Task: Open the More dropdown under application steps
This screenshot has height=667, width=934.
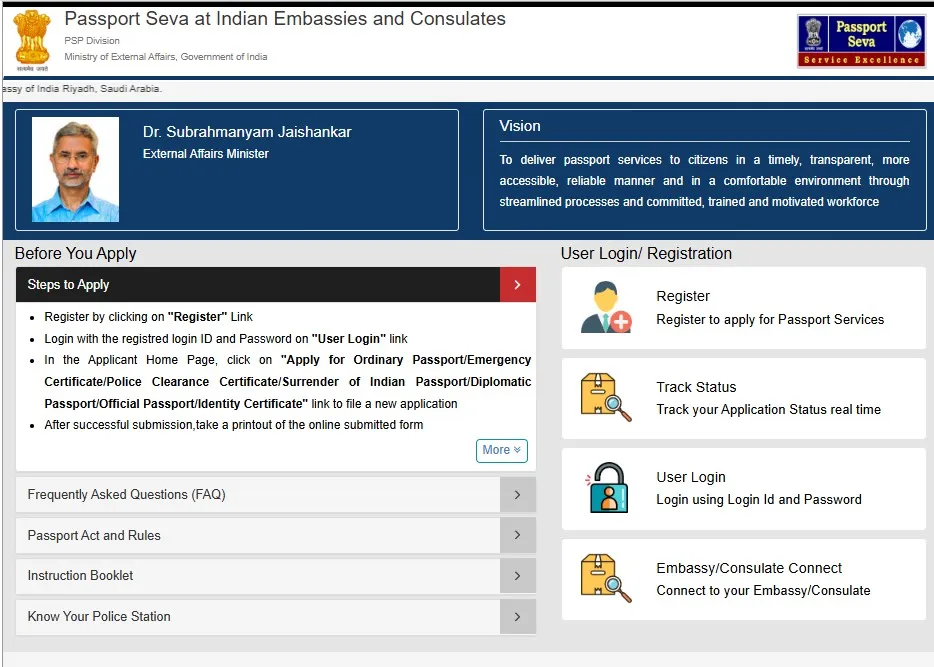Action: [x=501, y=450]
